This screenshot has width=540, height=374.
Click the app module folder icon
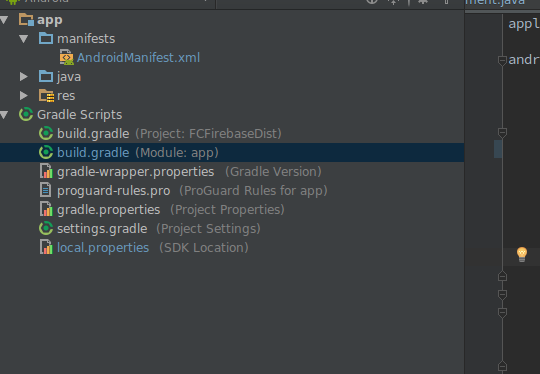coord(26,20)
